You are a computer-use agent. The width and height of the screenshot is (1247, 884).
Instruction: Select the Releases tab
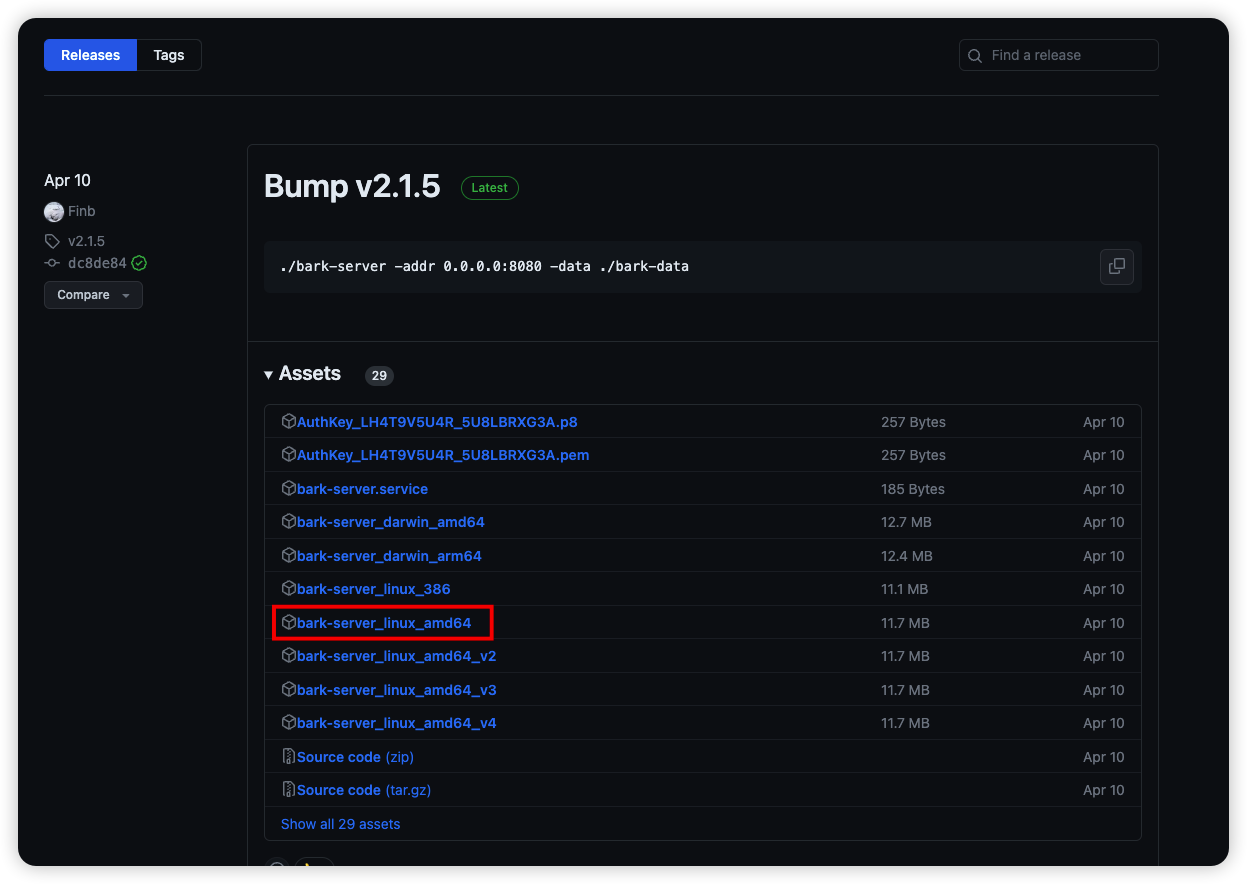[x=90, y=55]
